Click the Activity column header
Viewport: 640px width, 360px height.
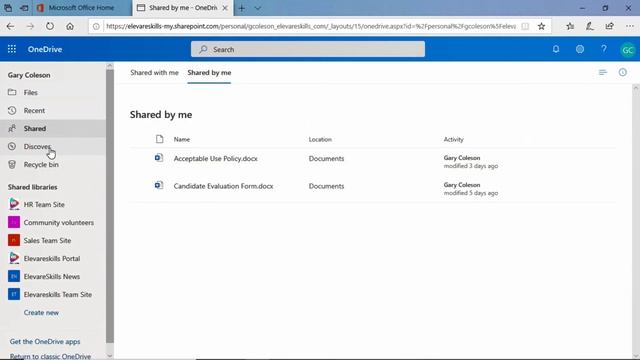click(453, 140)
